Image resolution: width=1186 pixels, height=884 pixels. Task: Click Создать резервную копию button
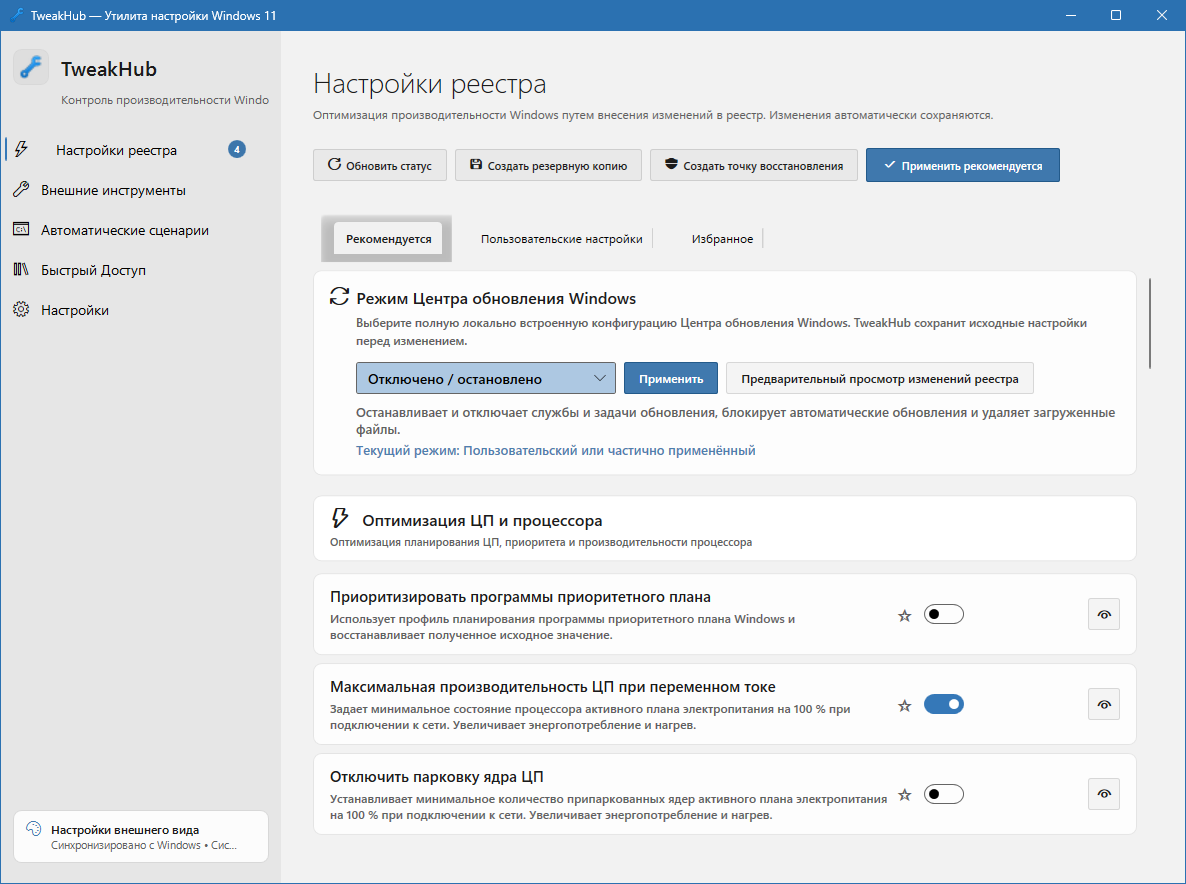[x=548, y=165]
